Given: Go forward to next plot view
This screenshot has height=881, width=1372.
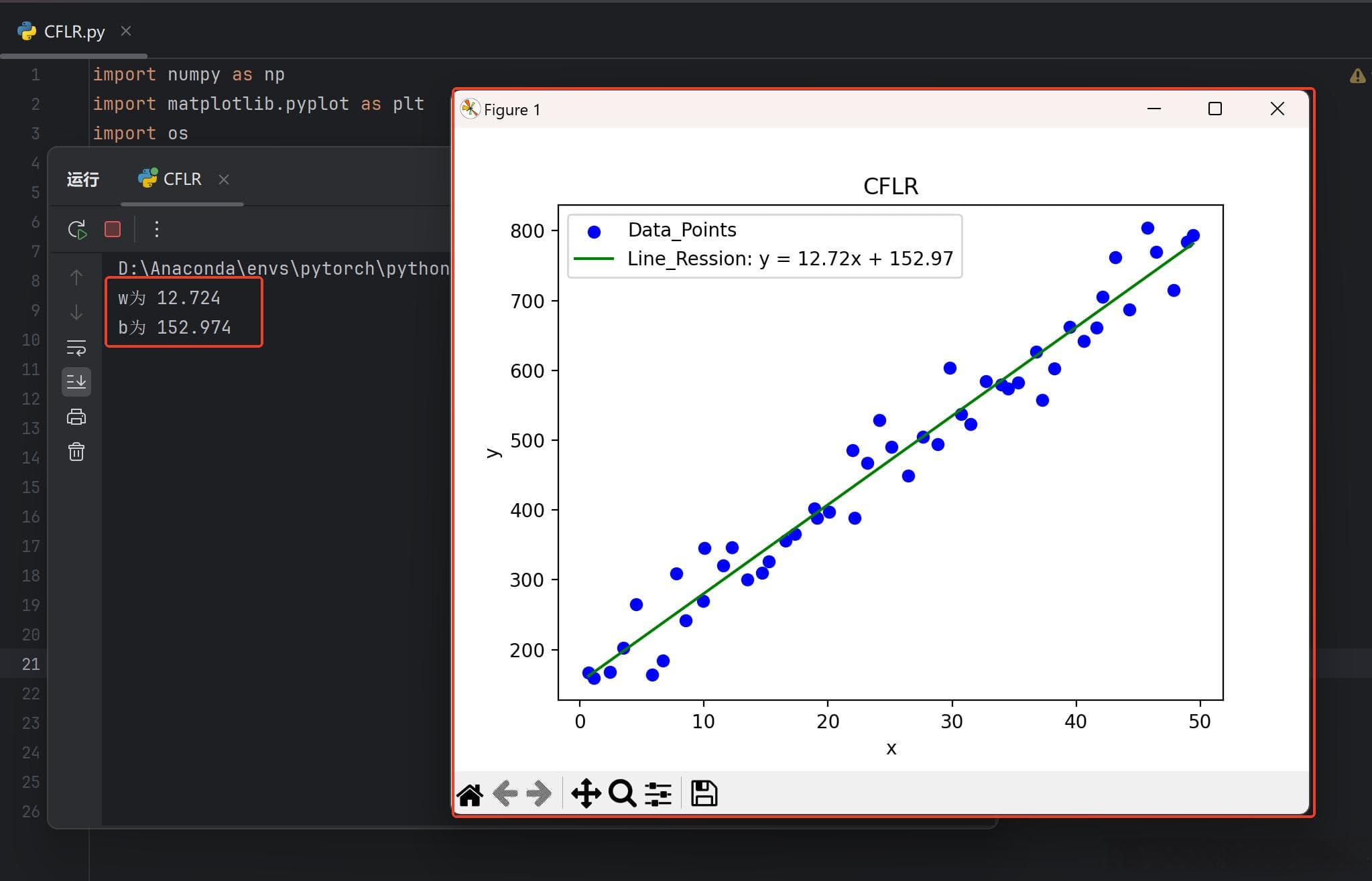Looking at the screenshot, I should pyautogui.click(x=539, y=794).
